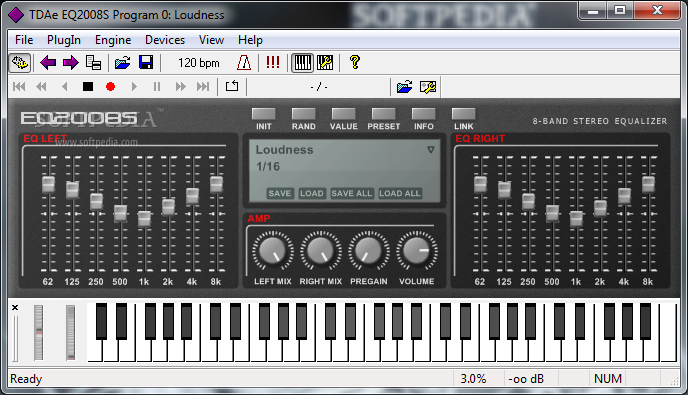Click the modulation wheel
Viewport: 688px width, 395px height.
click(70, 333)
